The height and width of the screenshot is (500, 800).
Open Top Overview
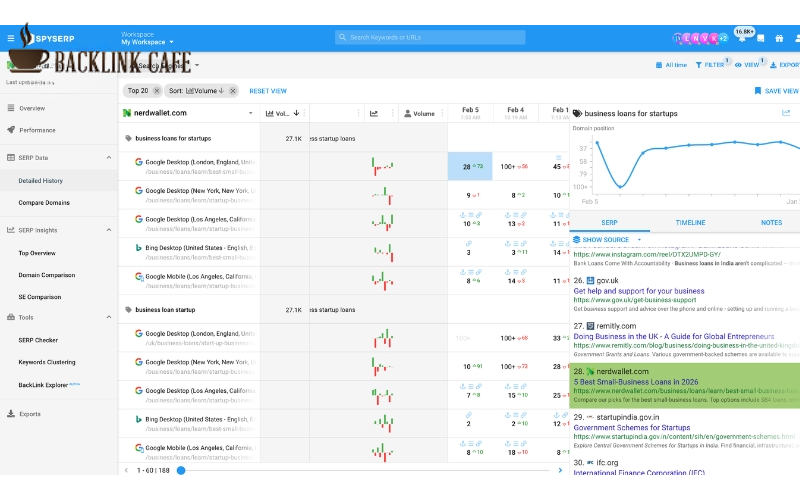pyautogui.click(x=37, y=253)
